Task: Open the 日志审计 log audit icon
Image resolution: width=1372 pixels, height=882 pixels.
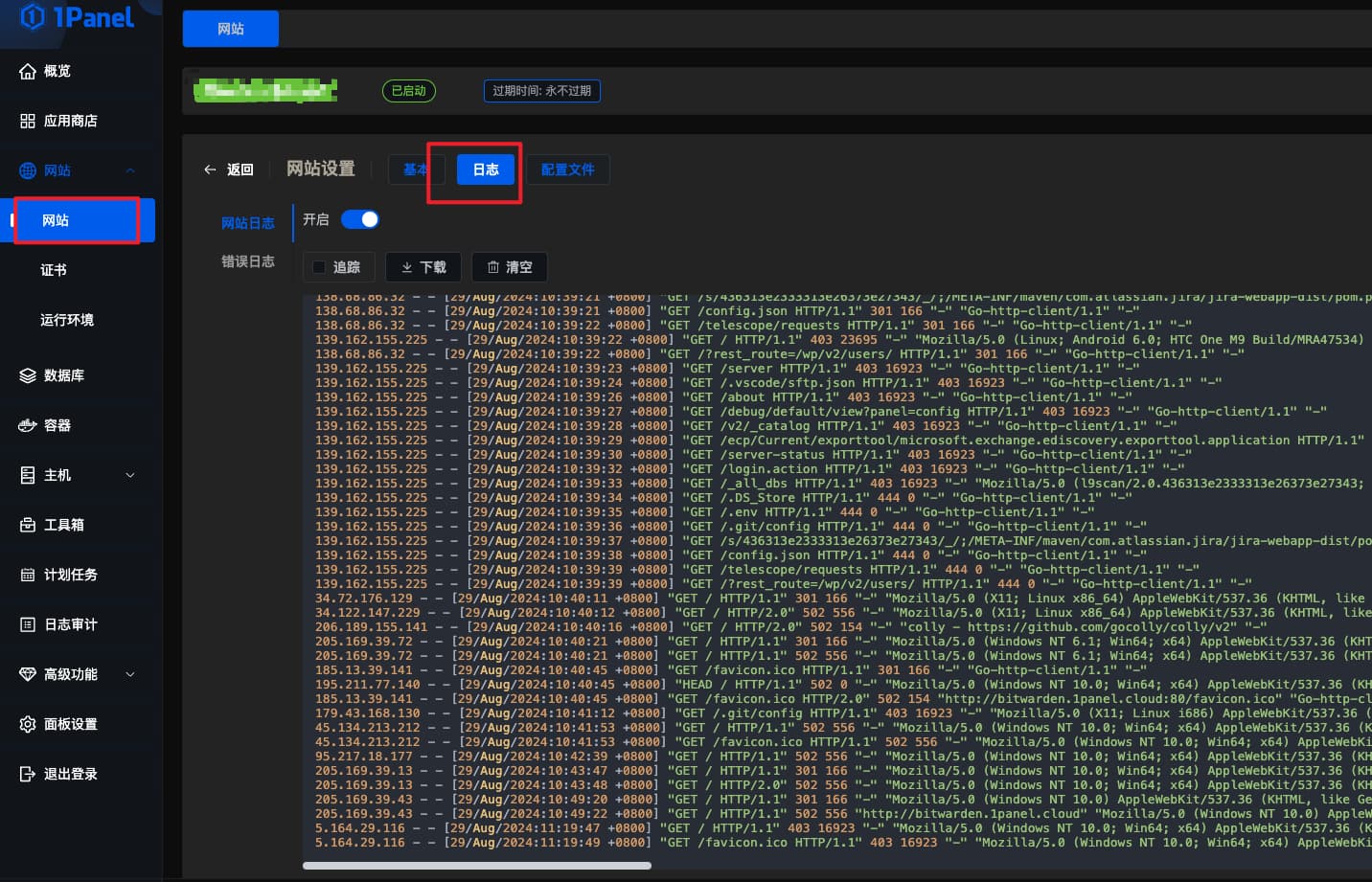Action: point(28,624)
